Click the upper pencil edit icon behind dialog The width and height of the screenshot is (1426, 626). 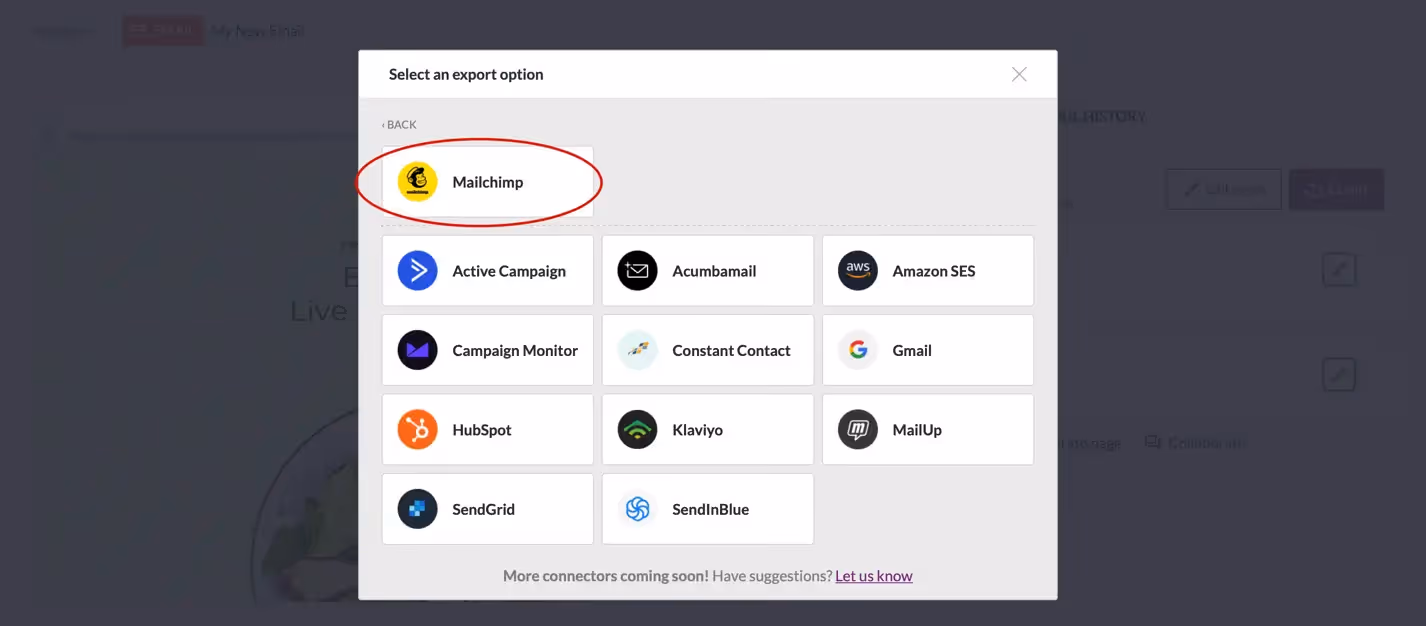(1339, 270)
